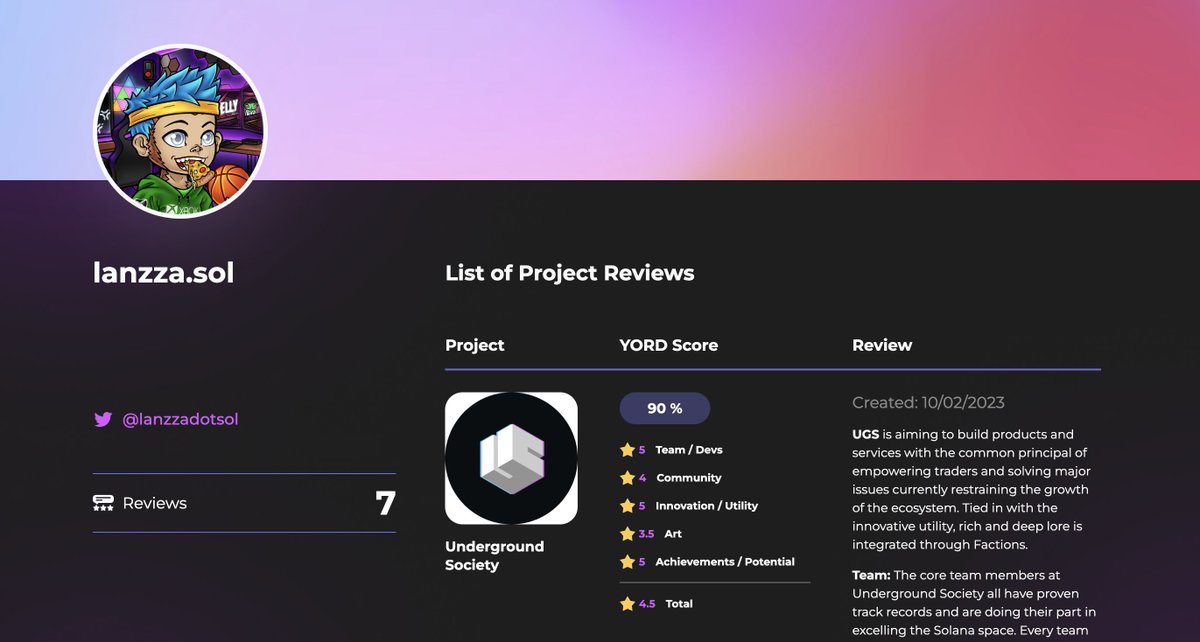Click the Total rating label
The image size is (1200, 642).
679,604
